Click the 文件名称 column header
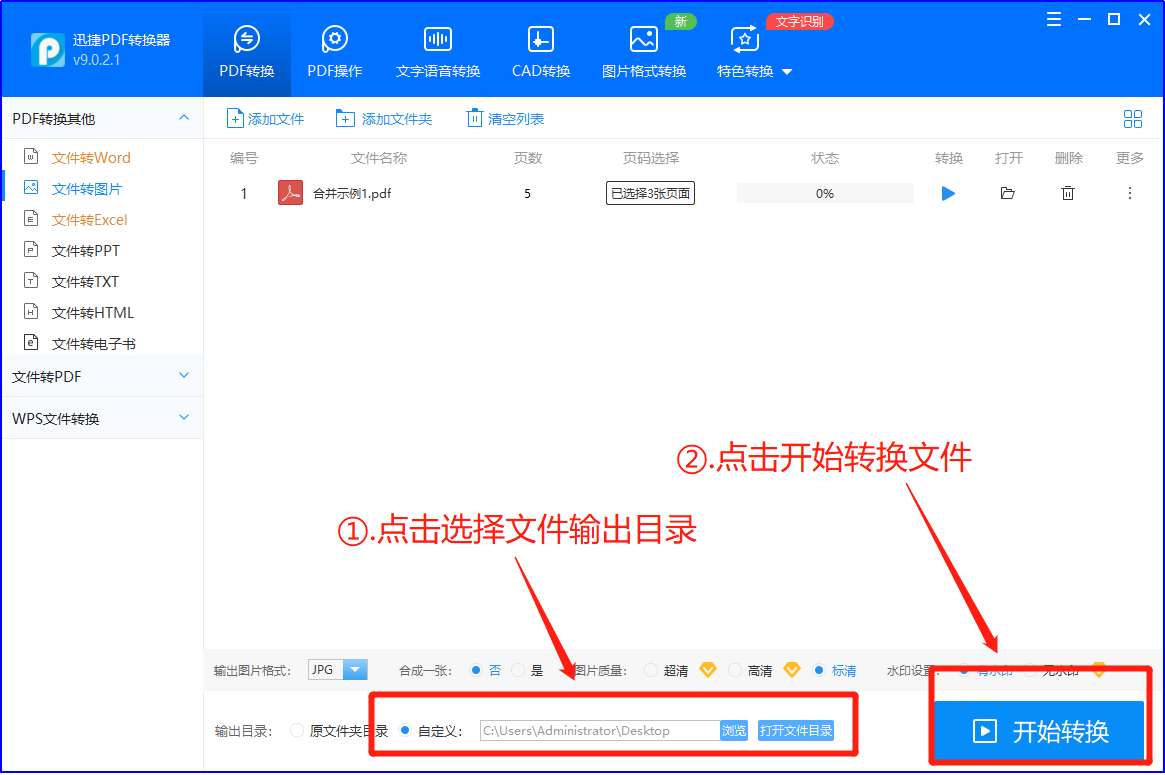Screen dimensions: 1165x775 pyautogui.click(x=378, y=158)
